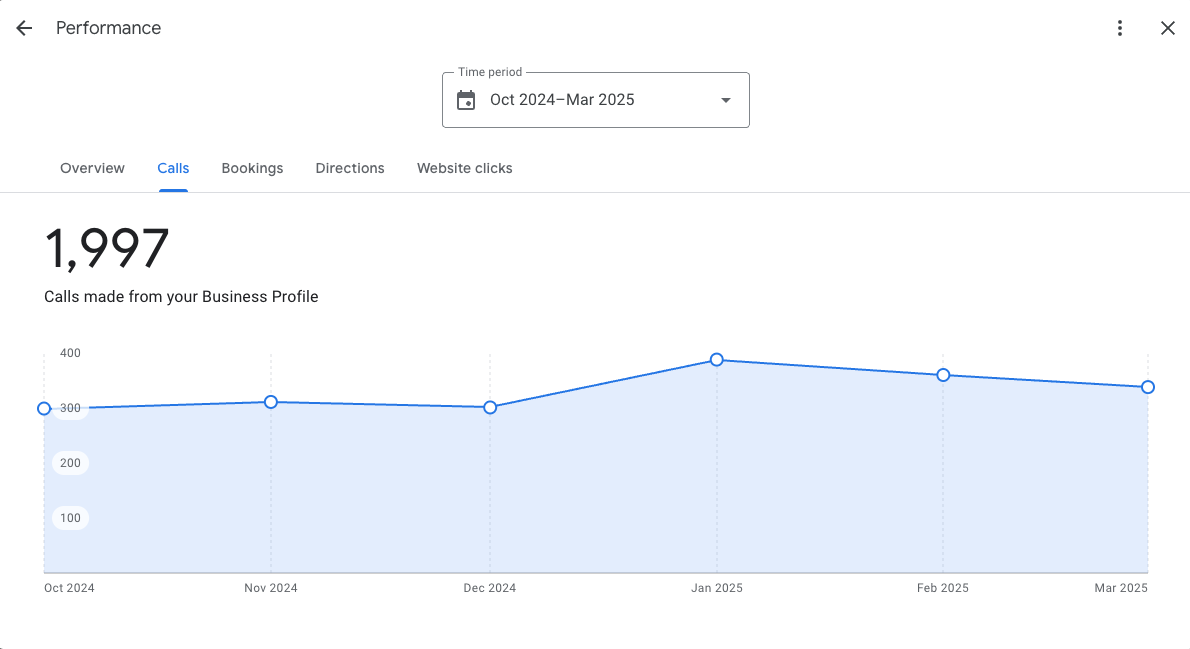This screenshot has height=649, width=1190.
Task: Expand the Time period dropdown arrow
Action: coord(726,100)
